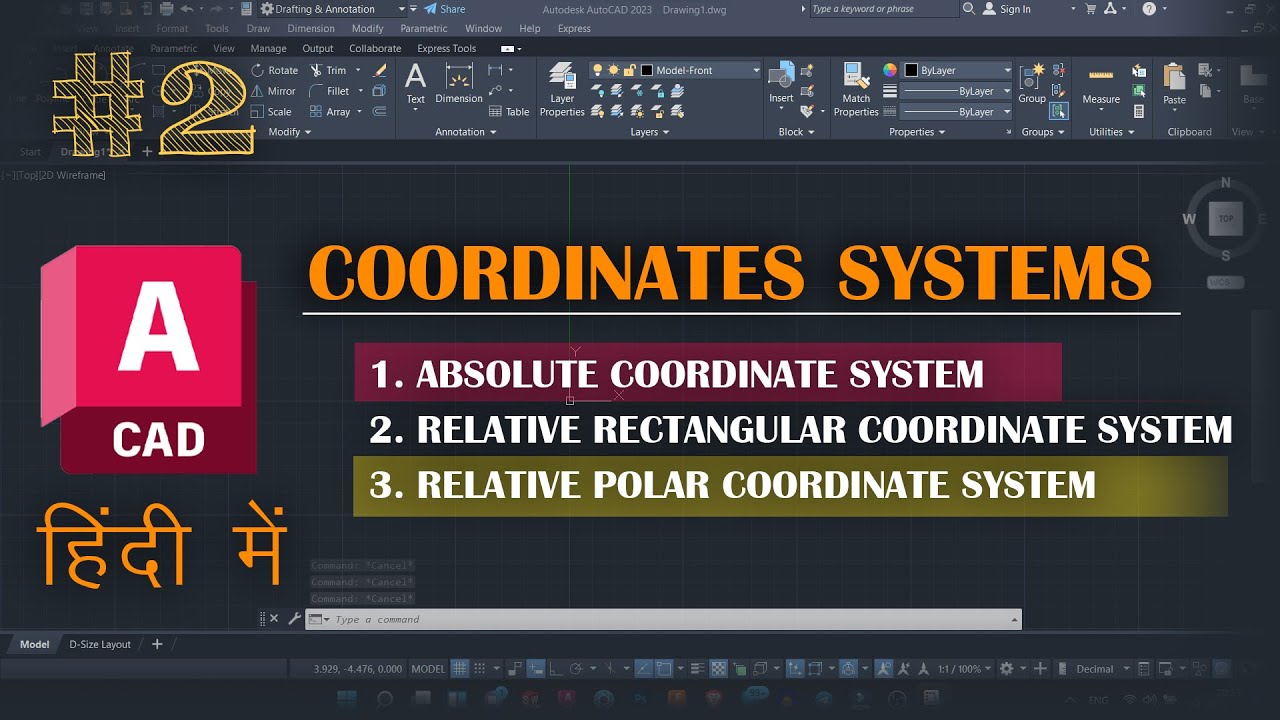Viewport: 1280px width, 720px height.
Task: Click the Insert block tool
Action: 781,83
